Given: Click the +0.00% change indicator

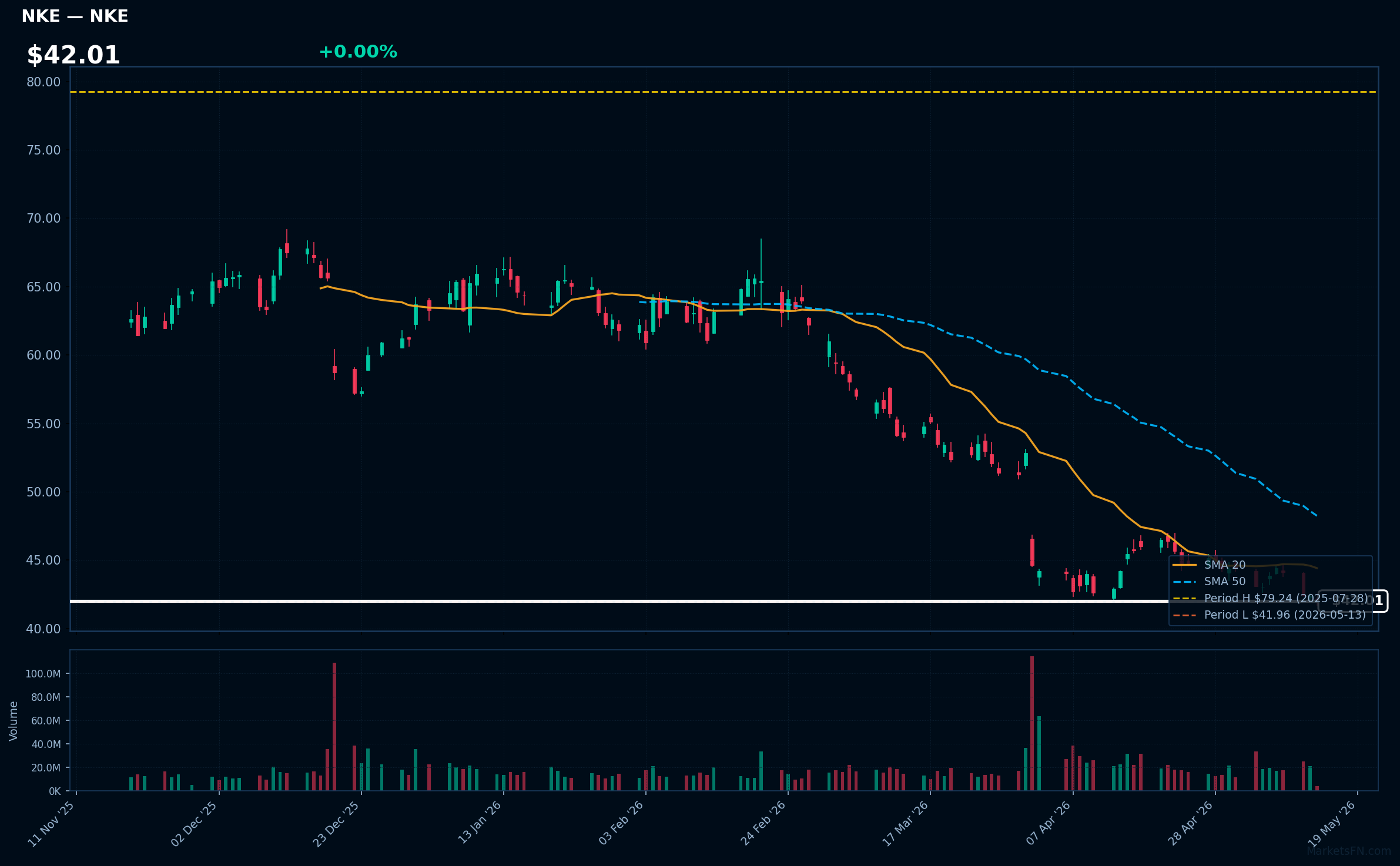Looking at the screenshot, I should point(358,52).
